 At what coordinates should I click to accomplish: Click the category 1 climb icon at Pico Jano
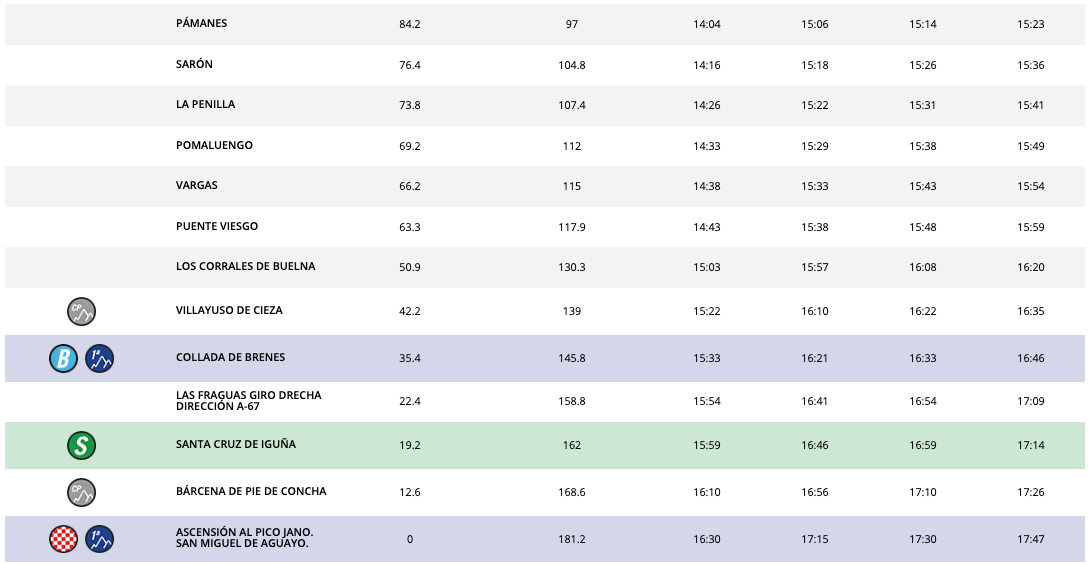click(100, 540)
